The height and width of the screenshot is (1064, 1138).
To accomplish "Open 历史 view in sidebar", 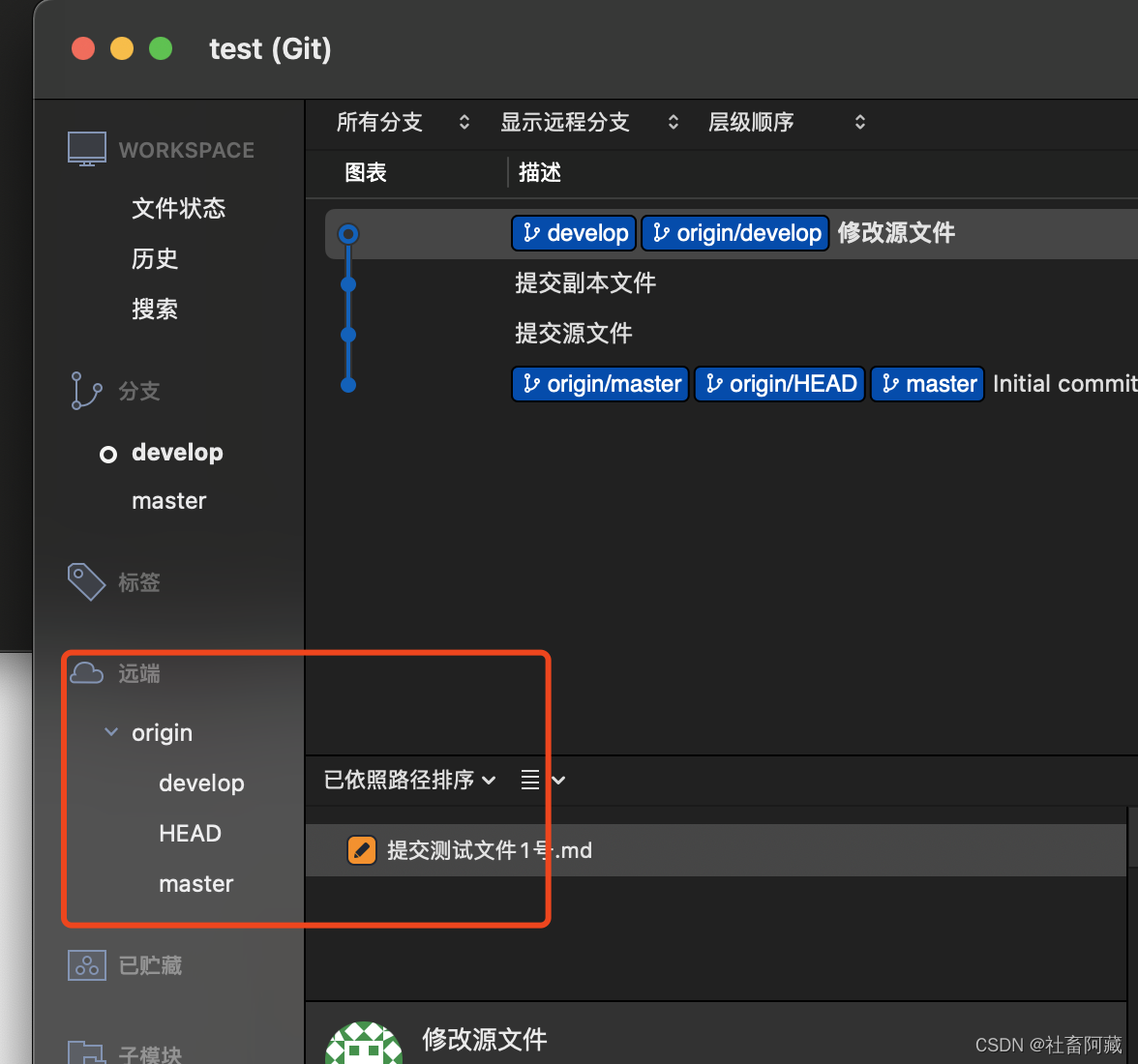I will [x=155, y=259].
